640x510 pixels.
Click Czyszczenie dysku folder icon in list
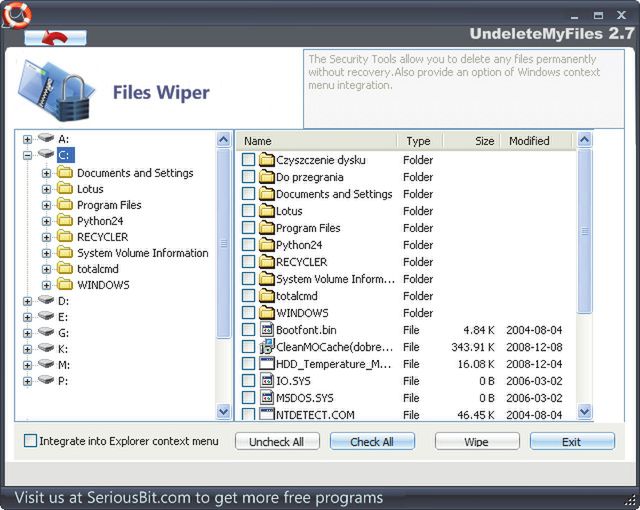click(267, 160)
